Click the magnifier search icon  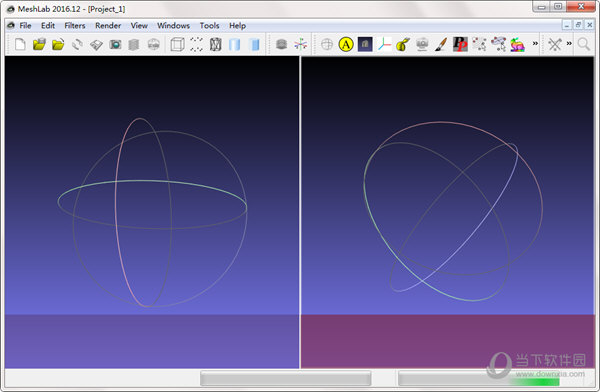[584, 44]
